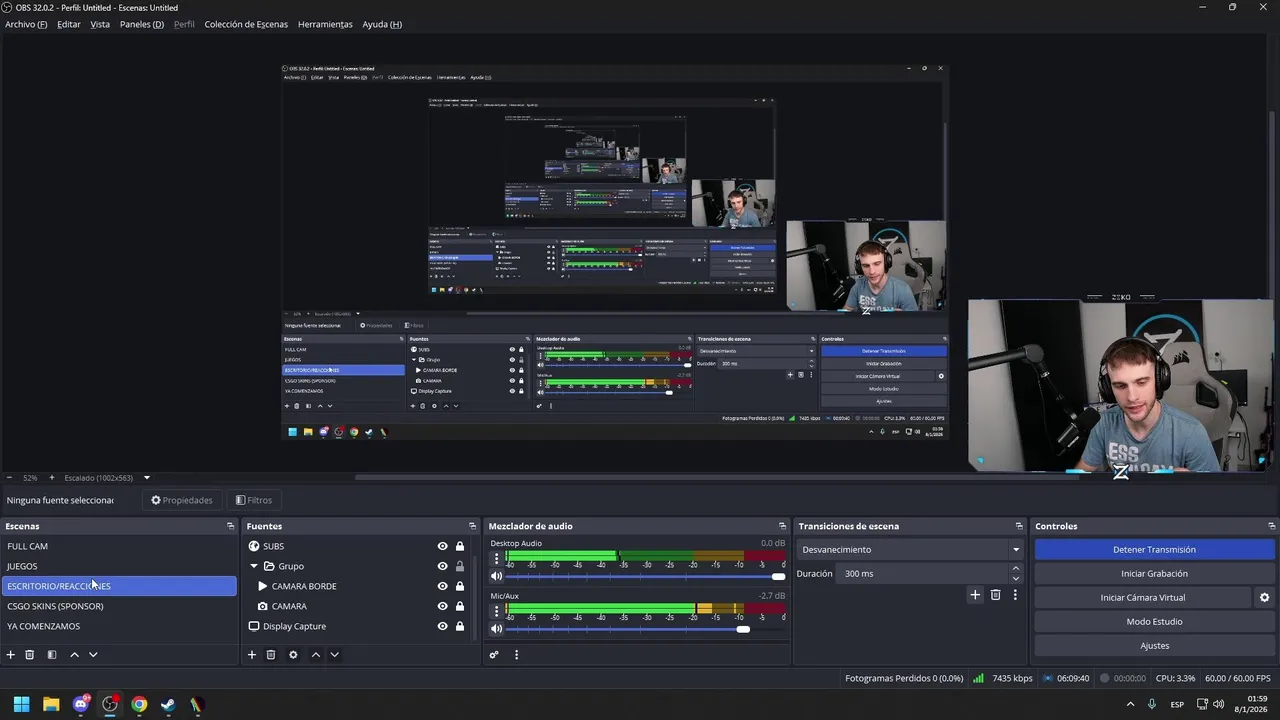
Task: Undock the Mezclador de audio panel
Action: click(x=782, y=526)
